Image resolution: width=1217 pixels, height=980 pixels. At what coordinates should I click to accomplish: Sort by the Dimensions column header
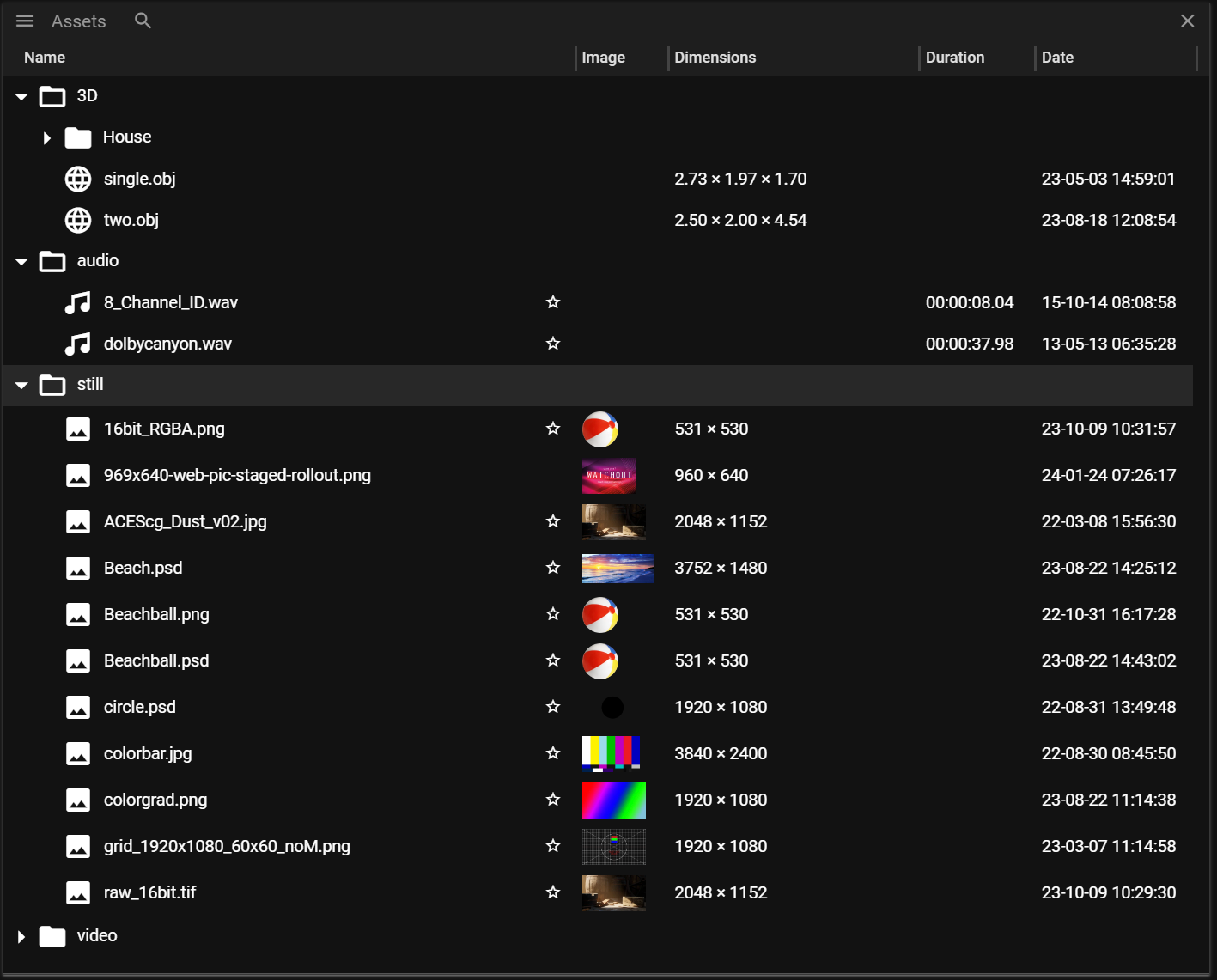pyautogui.click(x=715, y=58)
